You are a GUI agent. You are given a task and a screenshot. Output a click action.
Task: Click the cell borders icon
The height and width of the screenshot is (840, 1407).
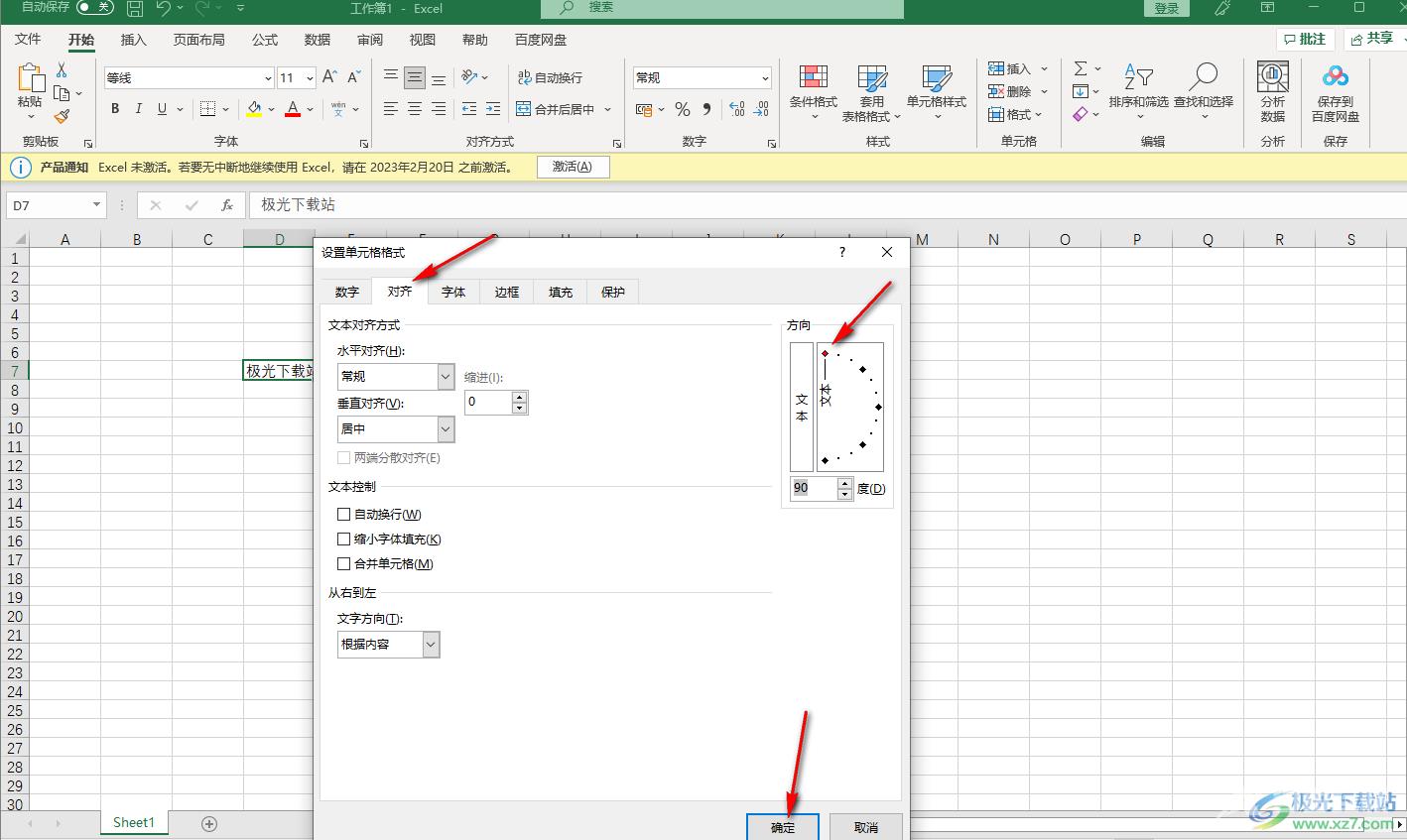(207, 109)
